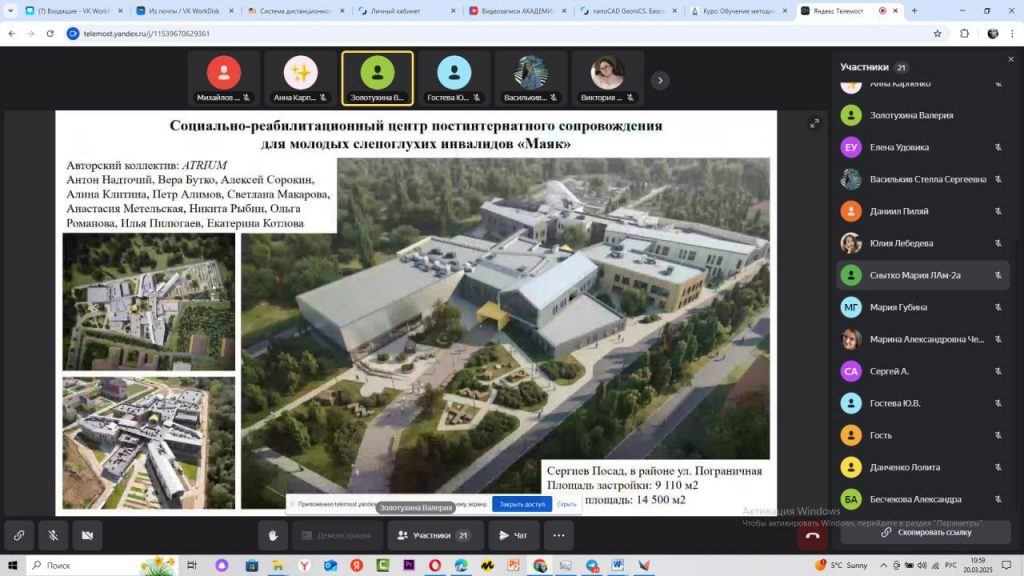Image resolution: width=1024 pixels, height=576 pixels.
Task: Leave the call with the red hang-up button
Action: point(812,536)
